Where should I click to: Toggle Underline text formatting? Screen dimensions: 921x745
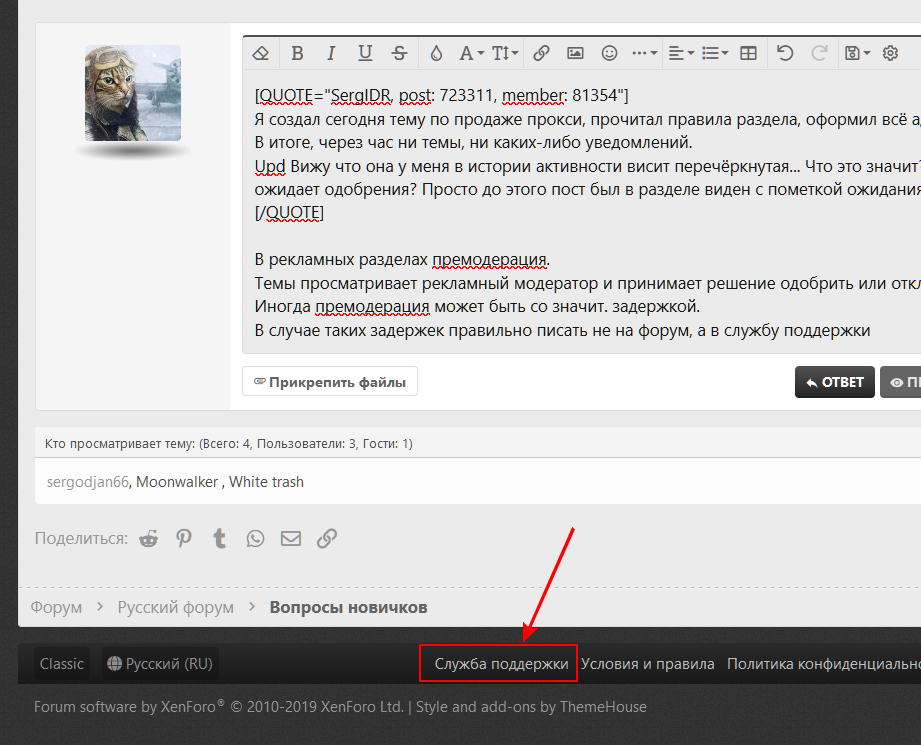coord(365,53)
